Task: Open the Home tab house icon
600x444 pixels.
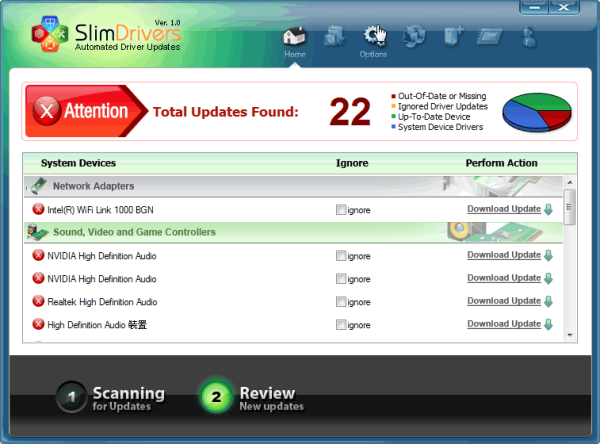Action: pos(294,36)
